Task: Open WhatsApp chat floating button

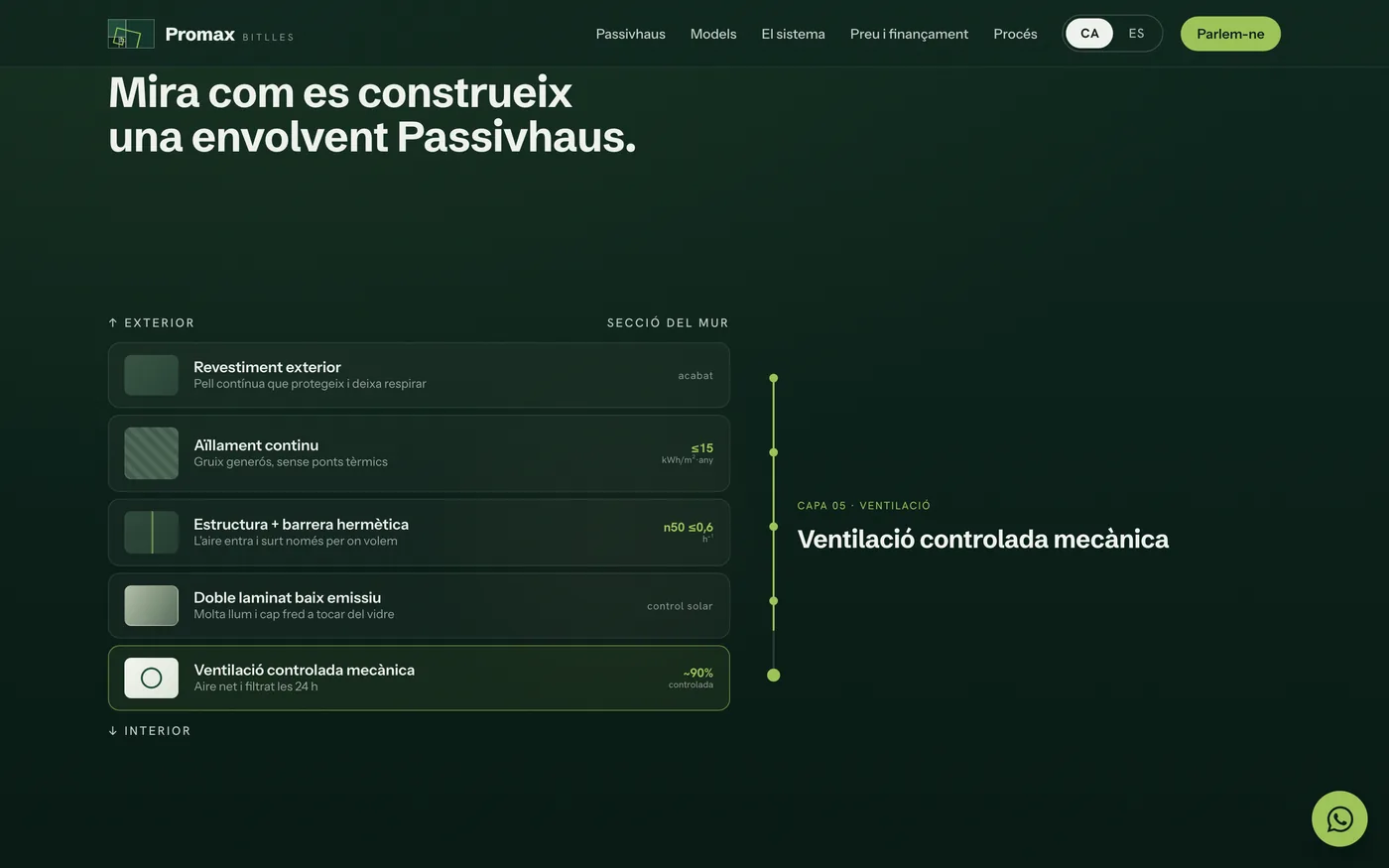Action: tap(1339, 818)
